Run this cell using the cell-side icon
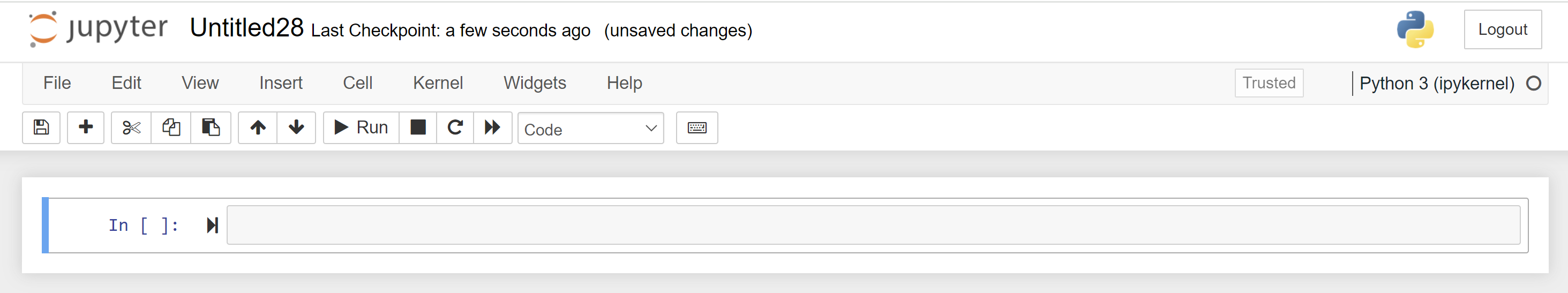 click(212, 226)
